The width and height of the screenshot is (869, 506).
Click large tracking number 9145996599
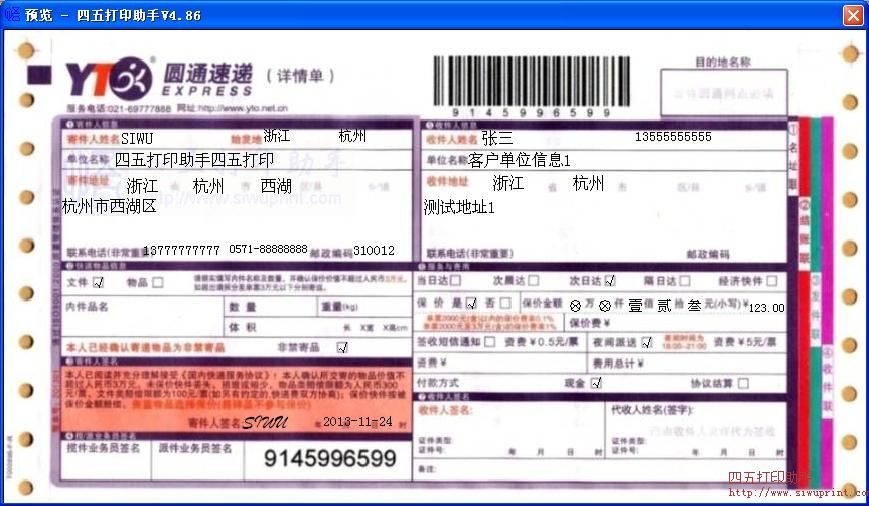(330, 458)
